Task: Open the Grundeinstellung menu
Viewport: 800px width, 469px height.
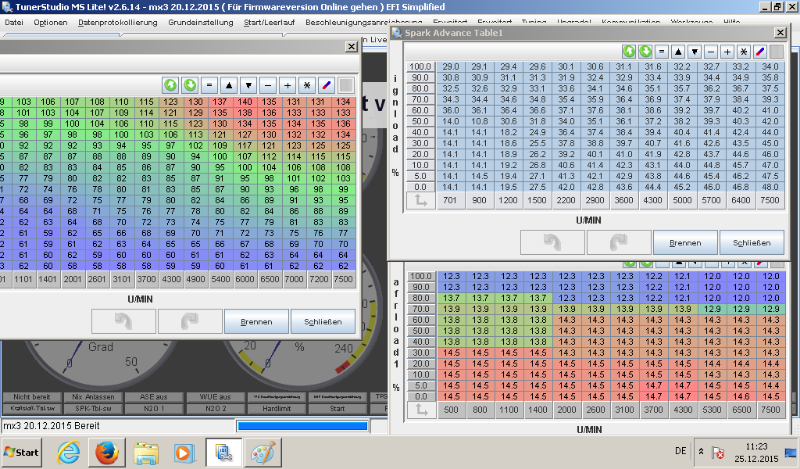Action: (199, 21)
